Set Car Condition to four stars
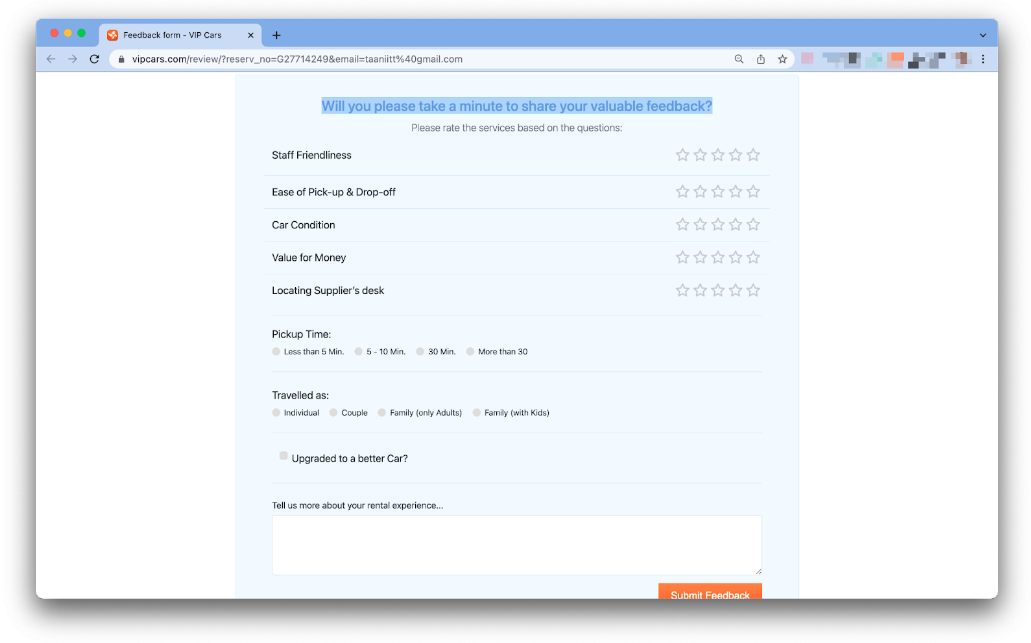Image resolution: width=1031 pixels, height=643 pixels. (x=735, y=225)
